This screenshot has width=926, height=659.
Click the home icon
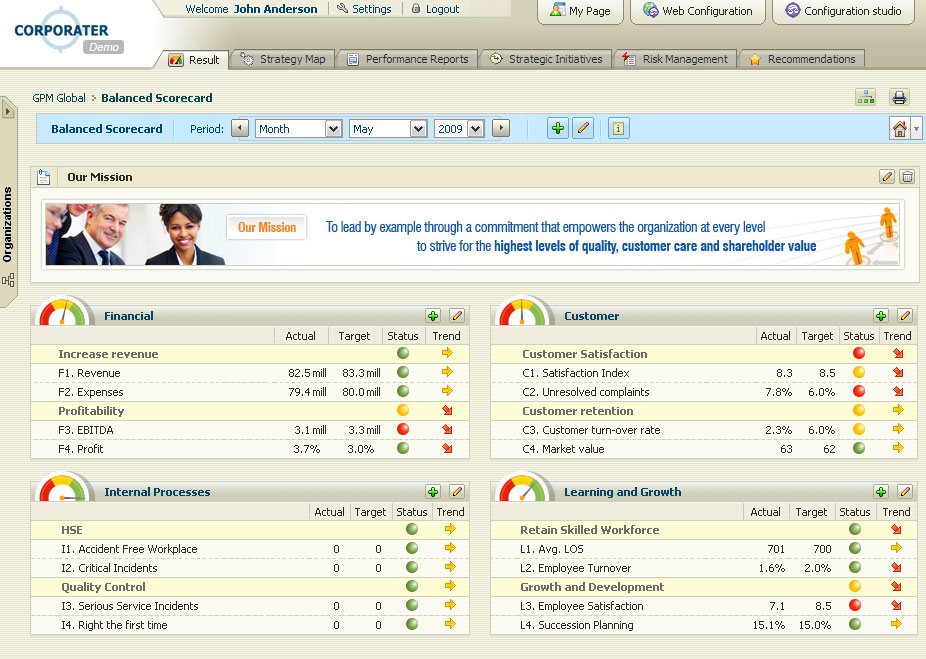point(899,128)
